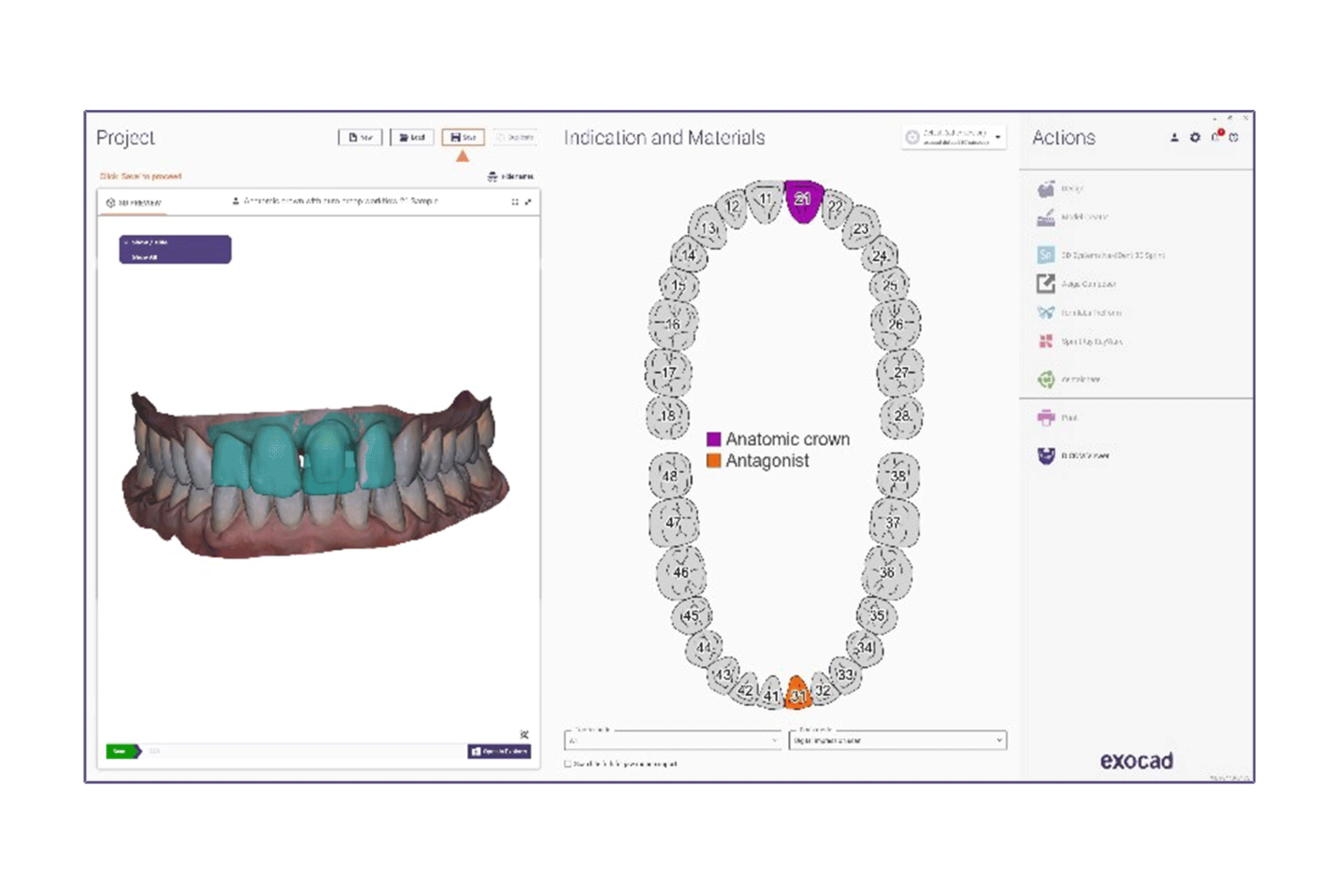This screenshot has height=896, width=1344.
Task: Click the Anatomic crown legend label
Action: coord(787,439)
